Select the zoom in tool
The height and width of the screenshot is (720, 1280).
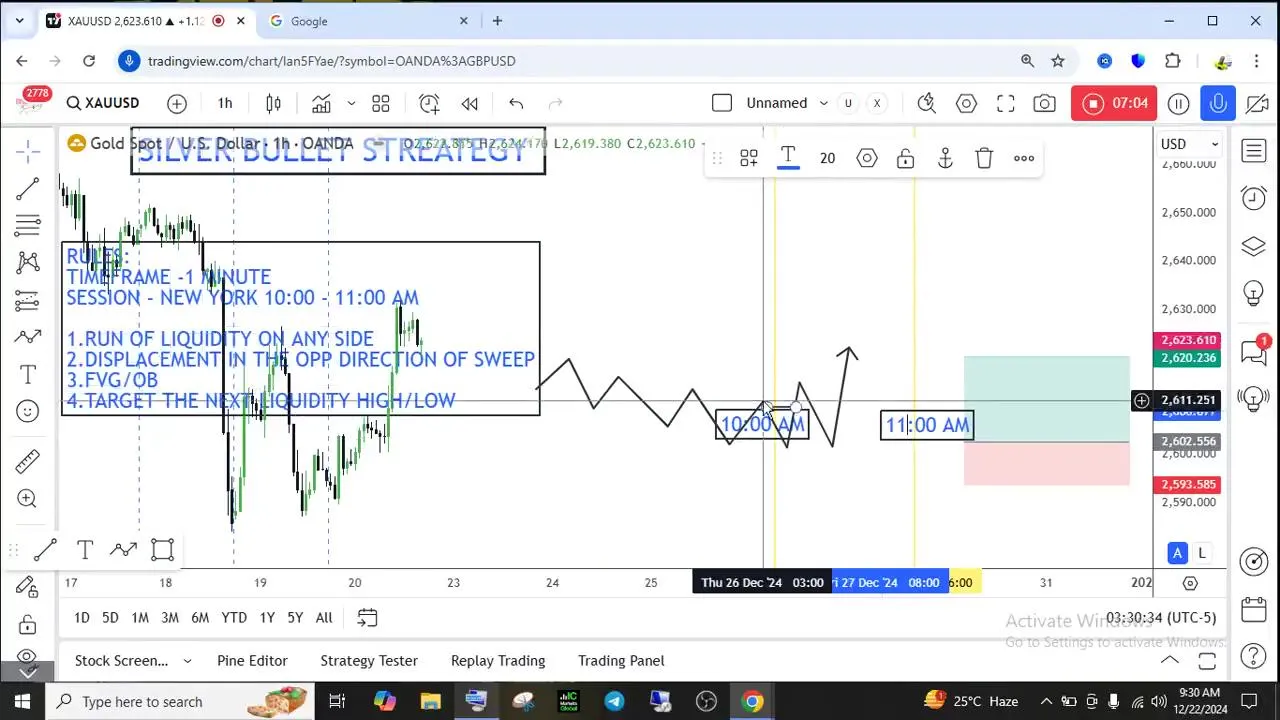point(28,498)
